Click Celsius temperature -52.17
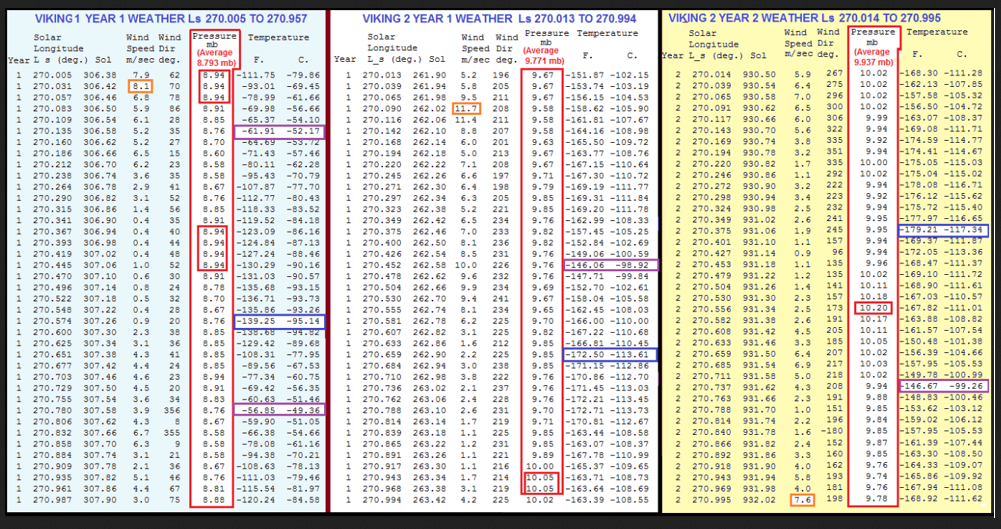The image size is (1001, 529). pyautogui.click(x=303, y=132)
